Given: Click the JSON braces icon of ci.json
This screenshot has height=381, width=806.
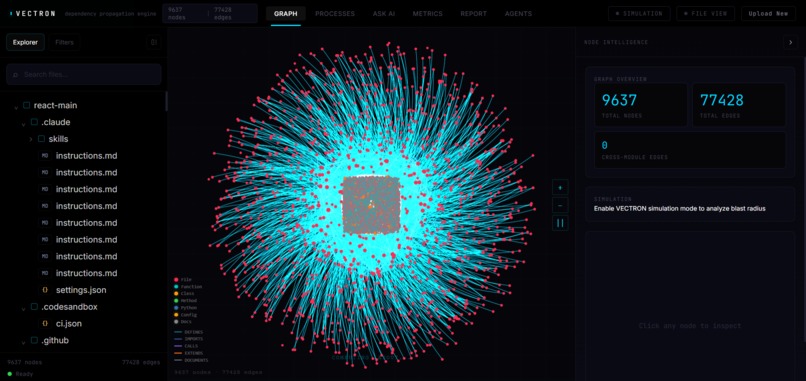Looking at the screenshot, I should (45, 323).
